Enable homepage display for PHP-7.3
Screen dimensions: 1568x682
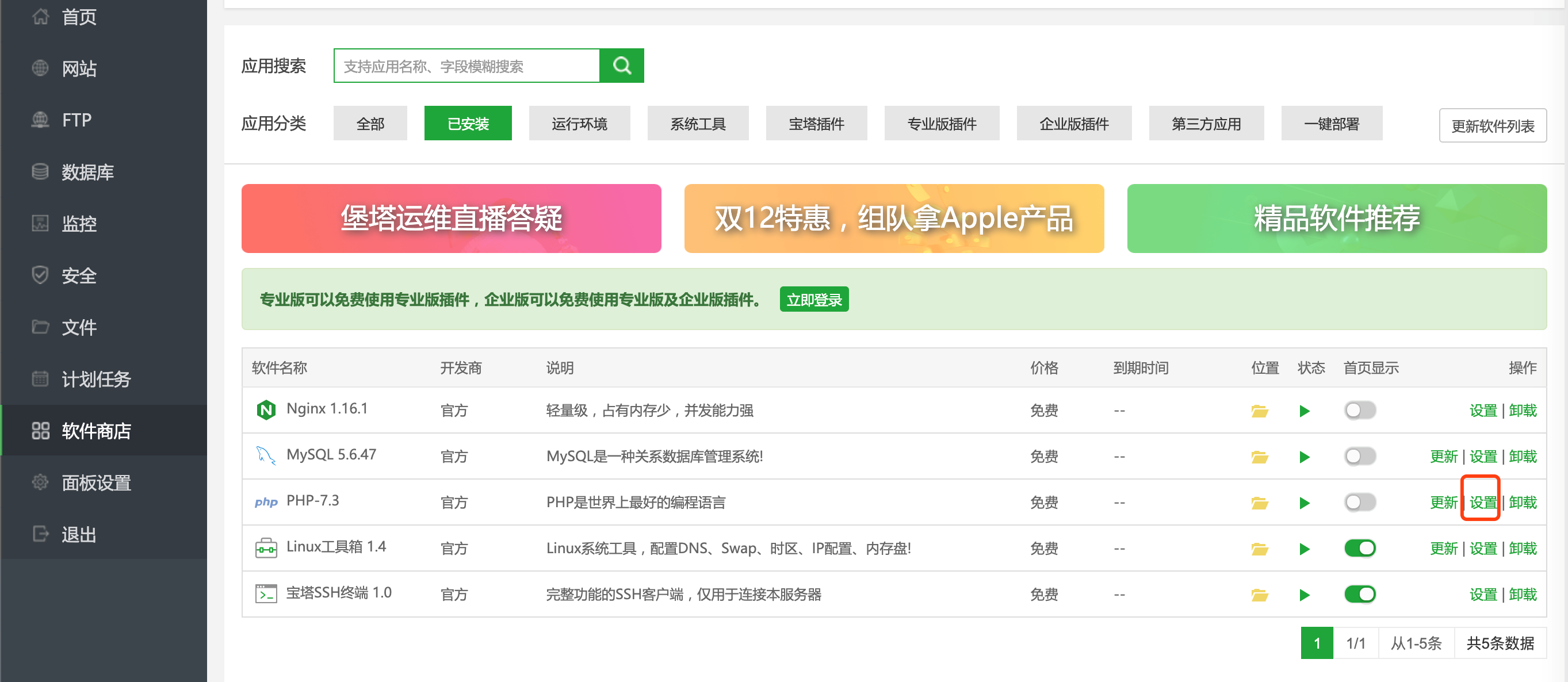click(1360, 503)
